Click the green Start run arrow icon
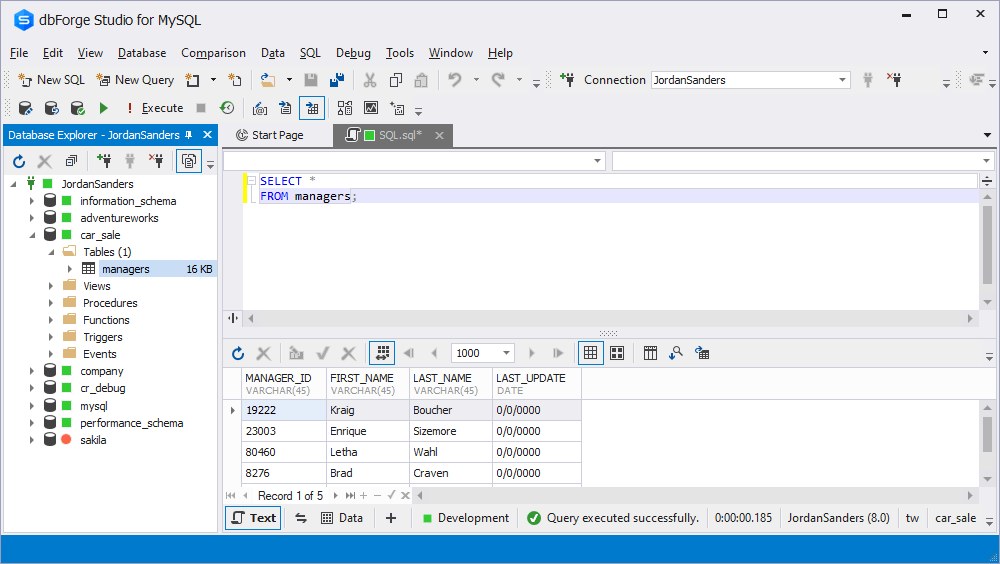Image resolution: width=1000 pixels, height=564 pixels. pyautogui.click(x=103, y=108)
